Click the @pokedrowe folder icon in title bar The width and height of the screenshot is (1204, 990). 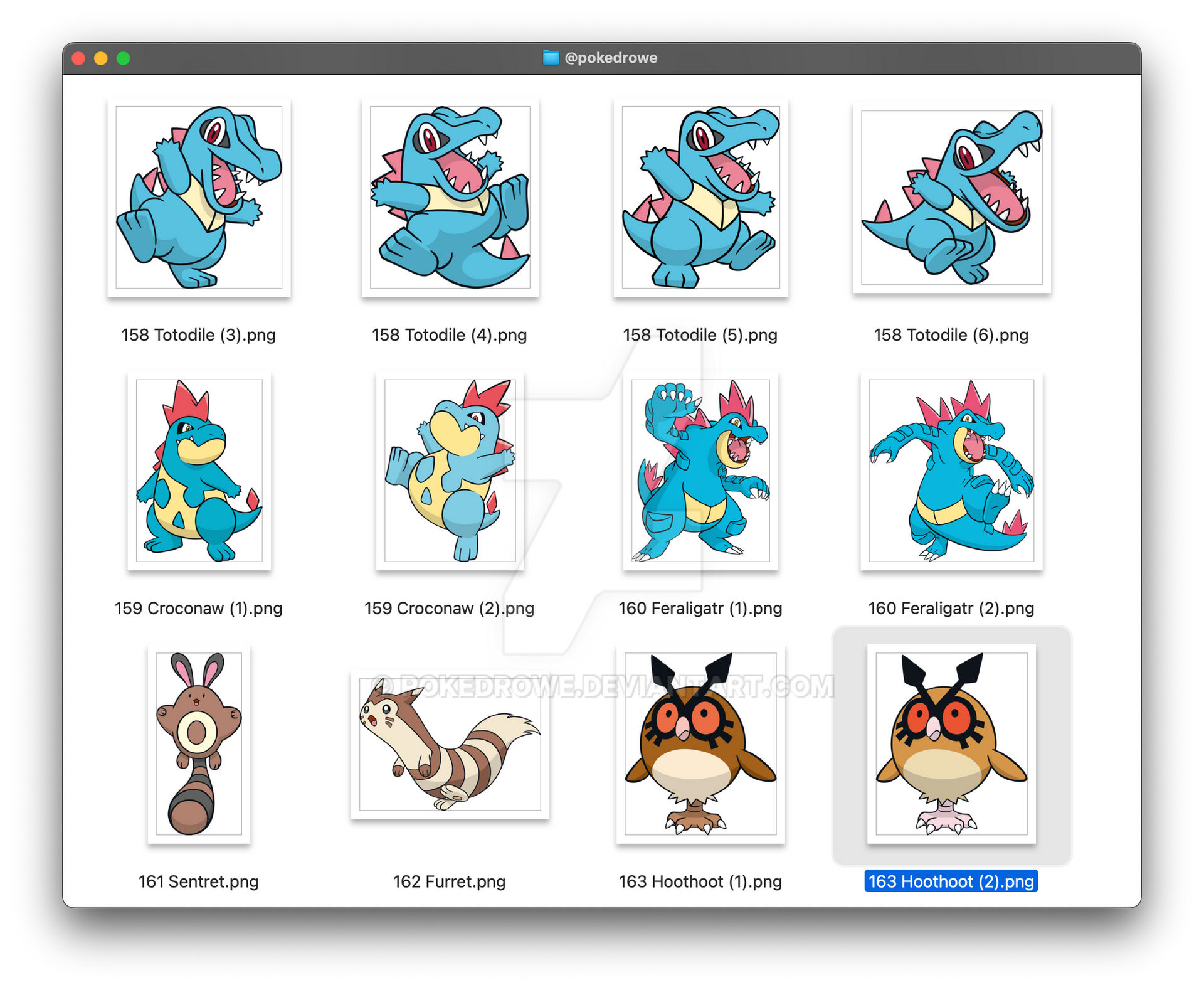coord(551,58)
